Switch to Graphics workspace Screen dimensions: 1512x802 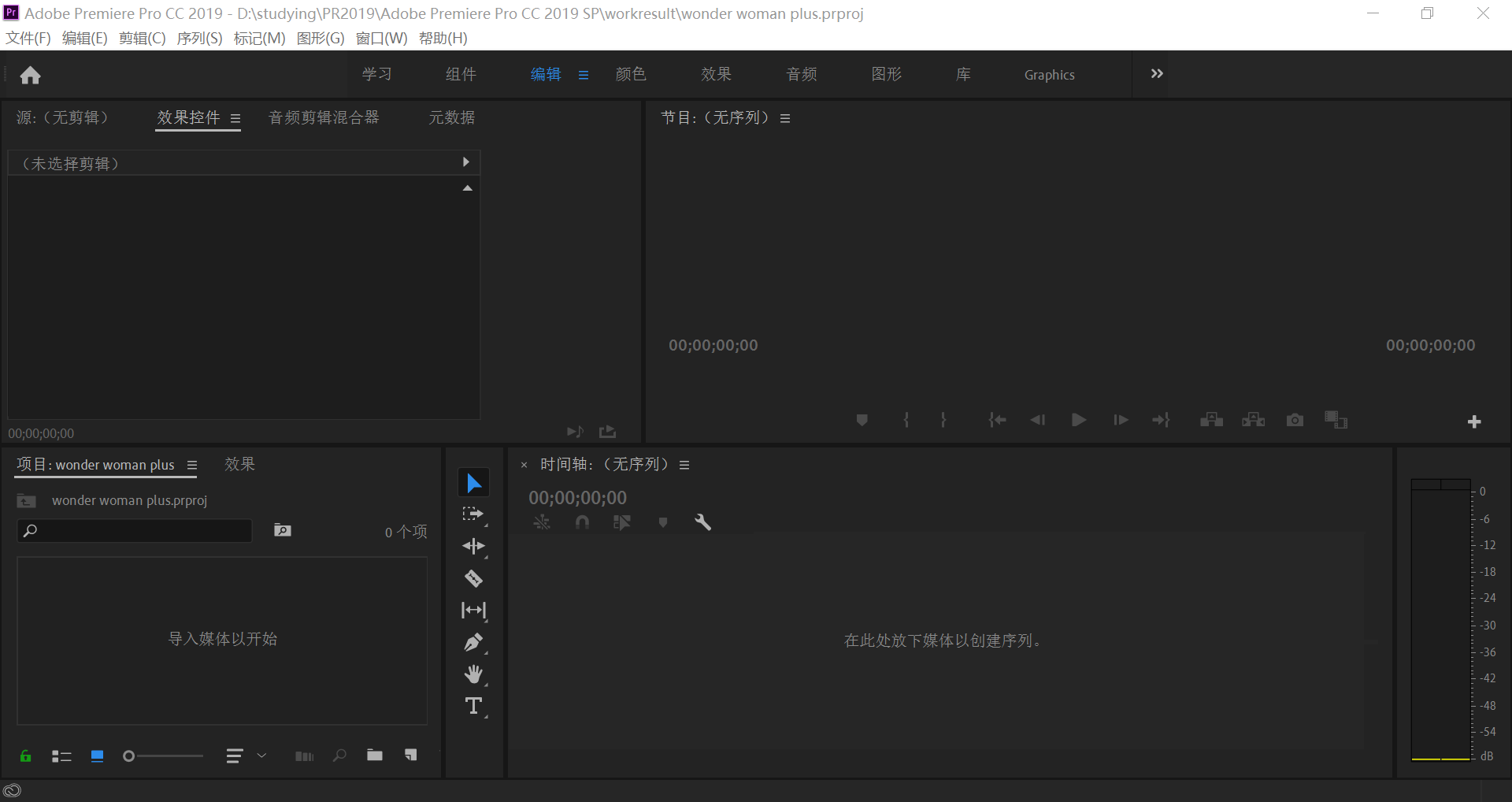[x=1049, y=75]
